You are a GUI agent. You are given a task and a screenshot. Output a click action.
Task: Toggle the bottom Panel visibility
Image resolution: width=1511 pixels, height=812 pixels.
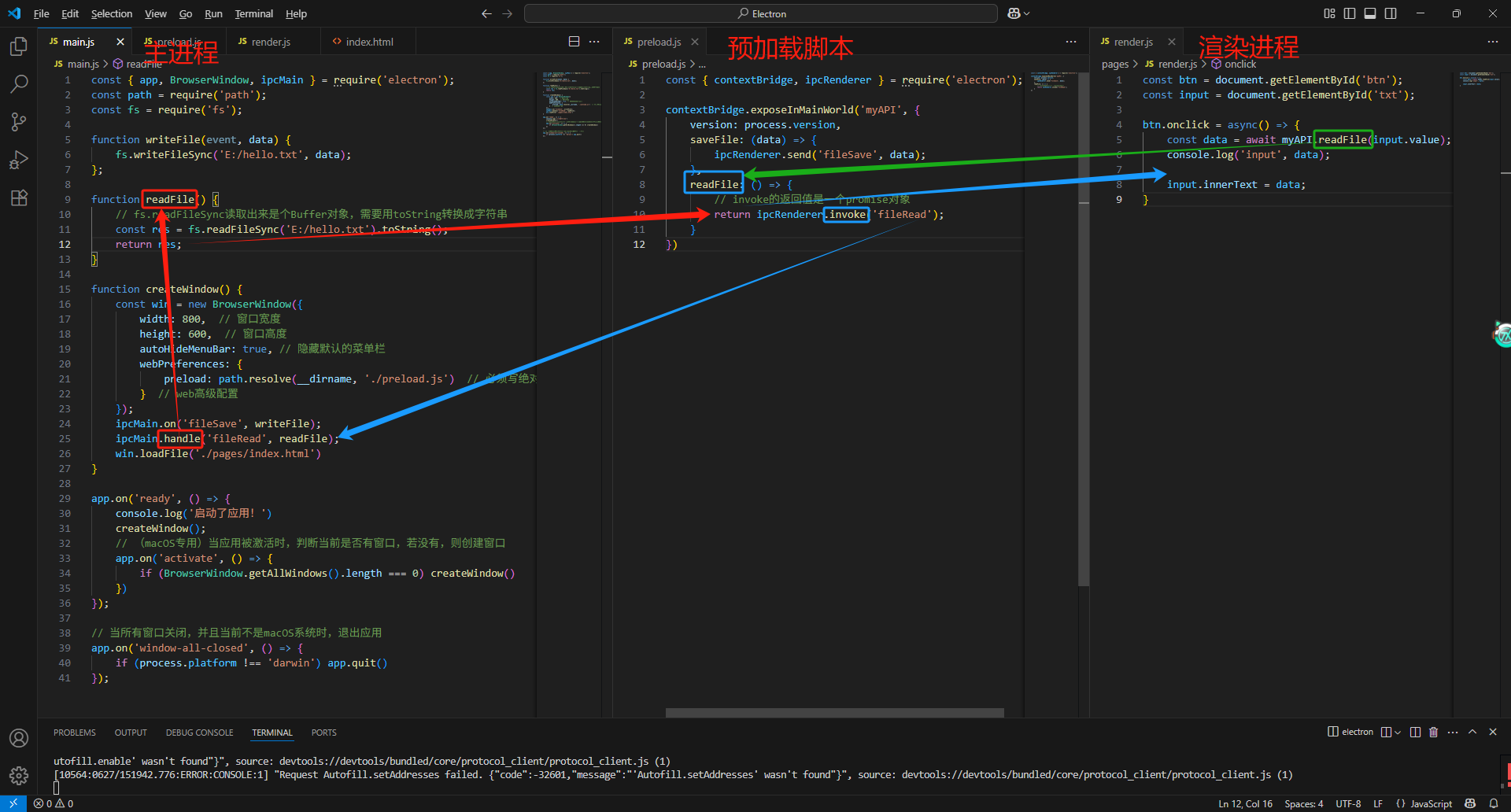click(x=1370, y=13)
